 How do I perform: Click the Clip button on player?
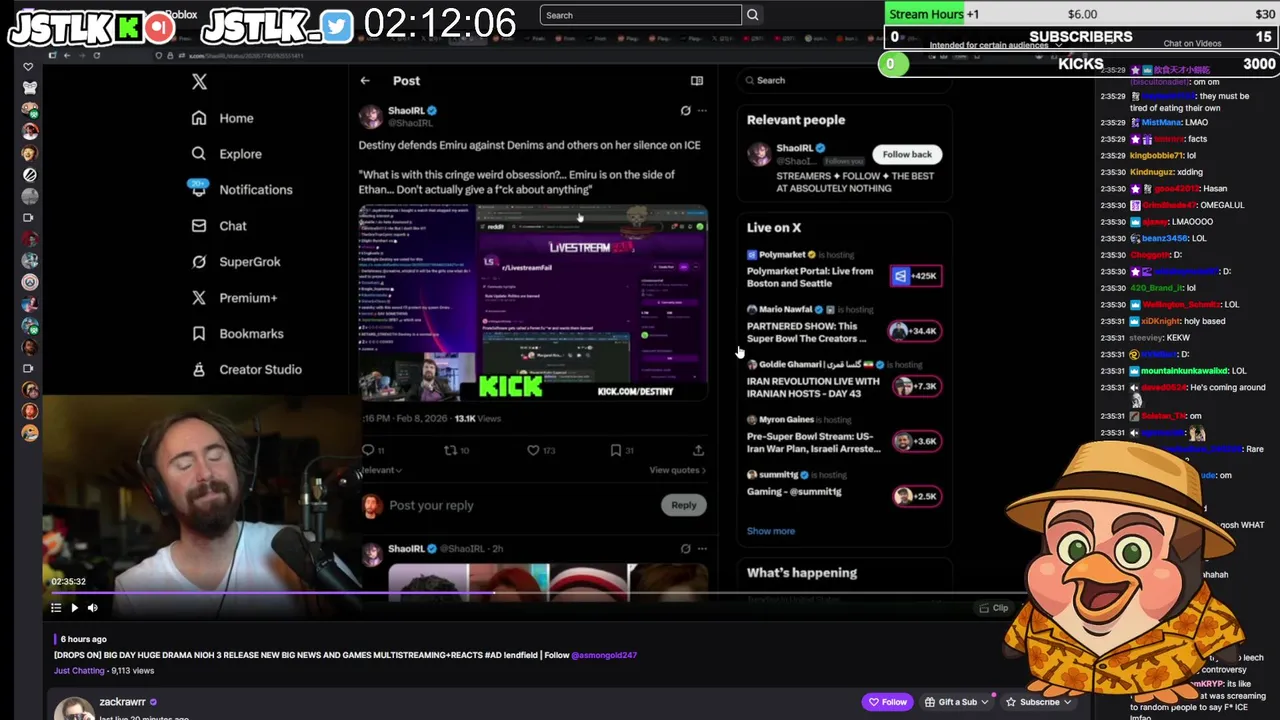(x=993, y=608)
